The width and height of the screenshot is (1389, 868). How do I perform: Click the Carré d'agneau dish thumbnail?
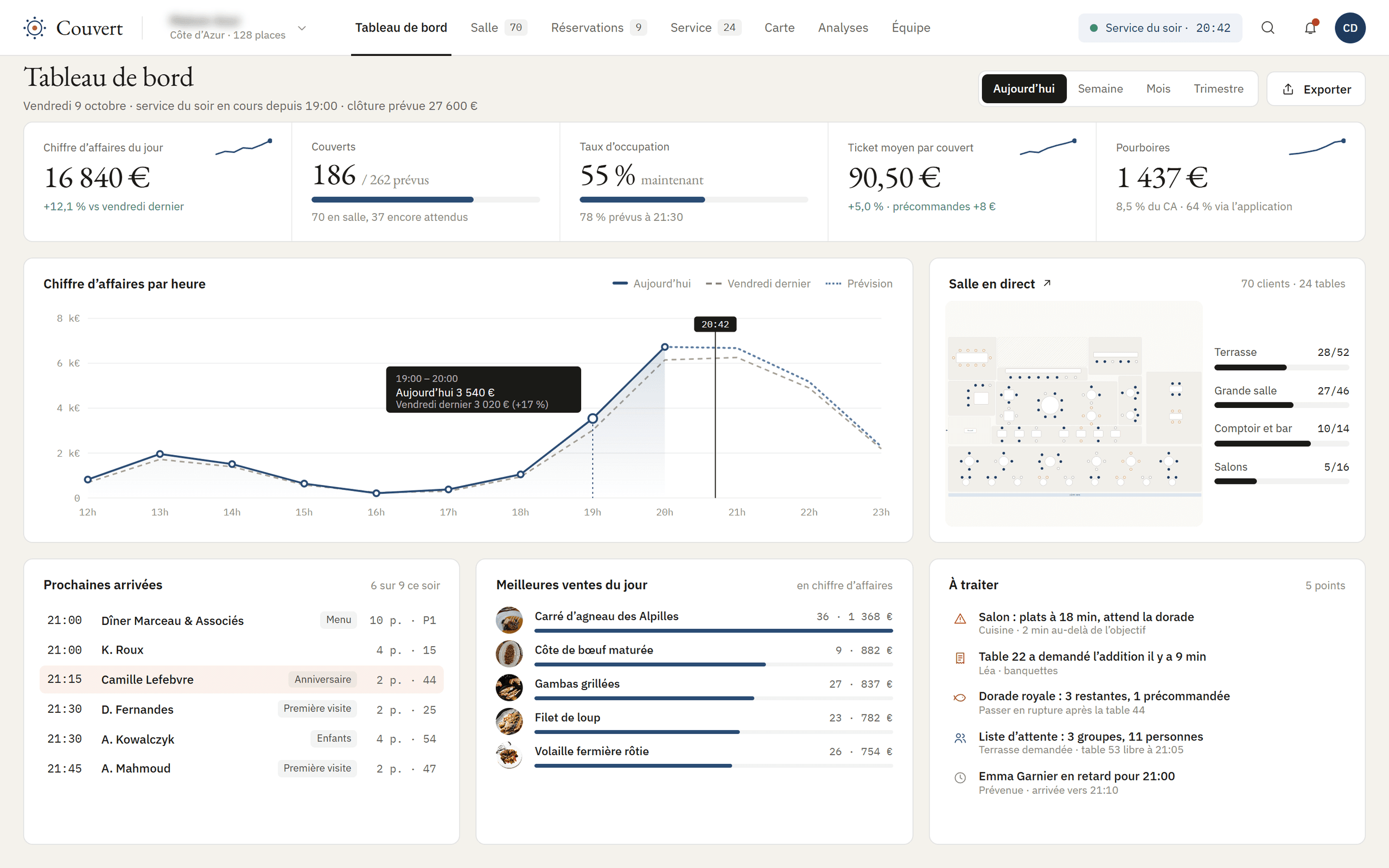(x=509, y=620)
